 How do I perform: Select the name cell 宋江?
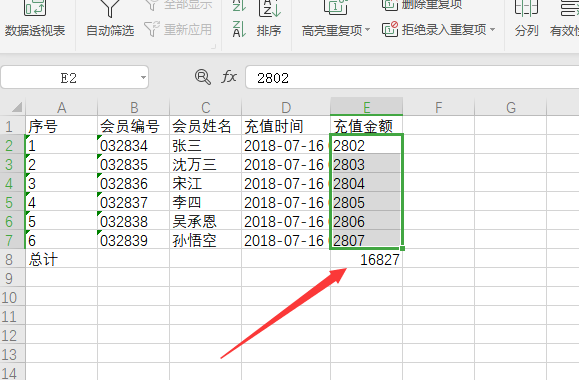tap(205, 183)
